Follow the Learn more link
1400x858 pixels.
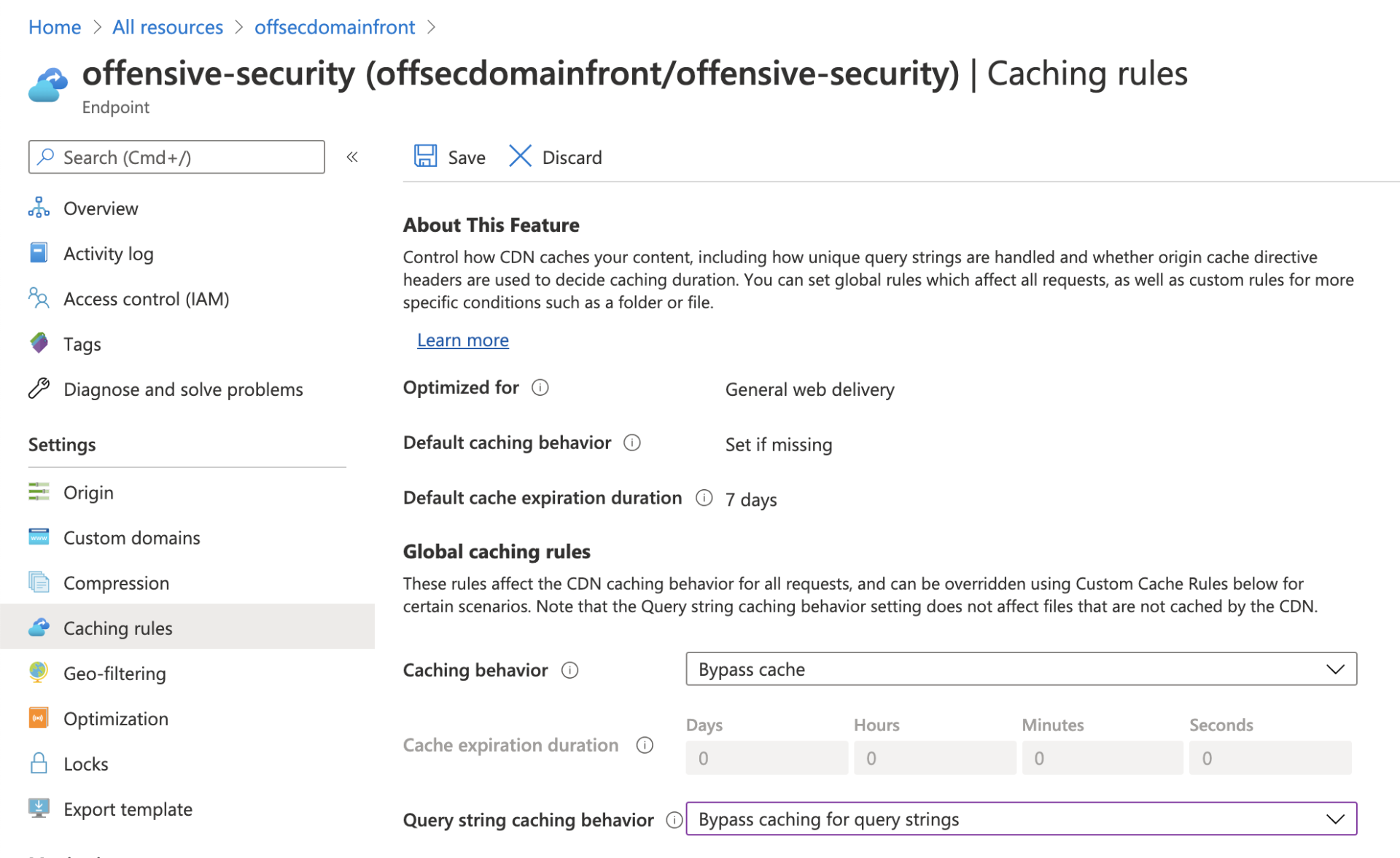[463, 340]
